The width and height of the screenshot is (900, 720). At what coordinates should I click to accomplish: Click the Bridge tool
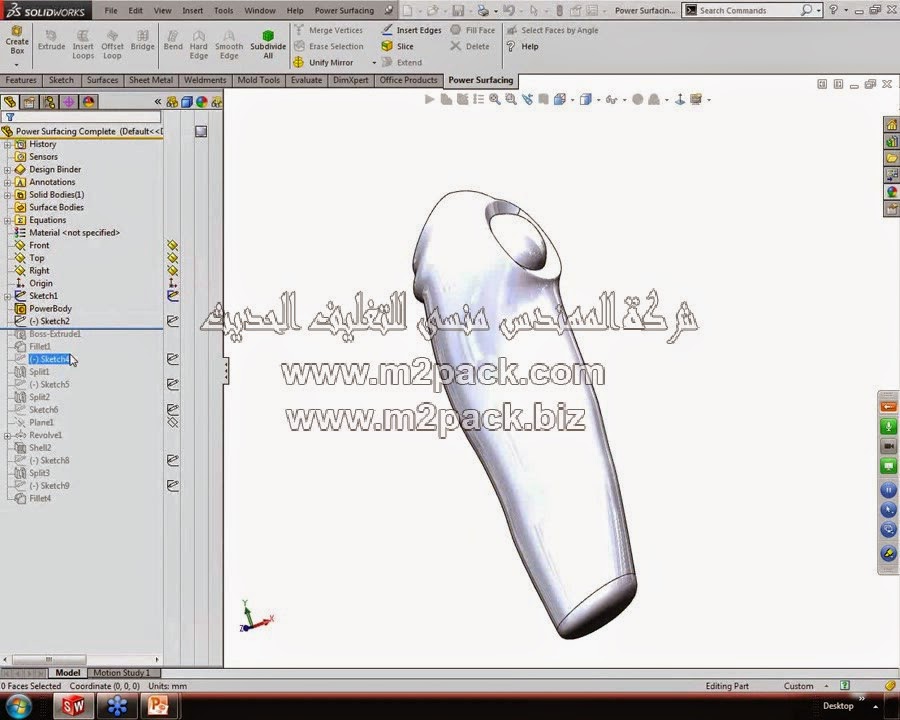click(142, 41)
